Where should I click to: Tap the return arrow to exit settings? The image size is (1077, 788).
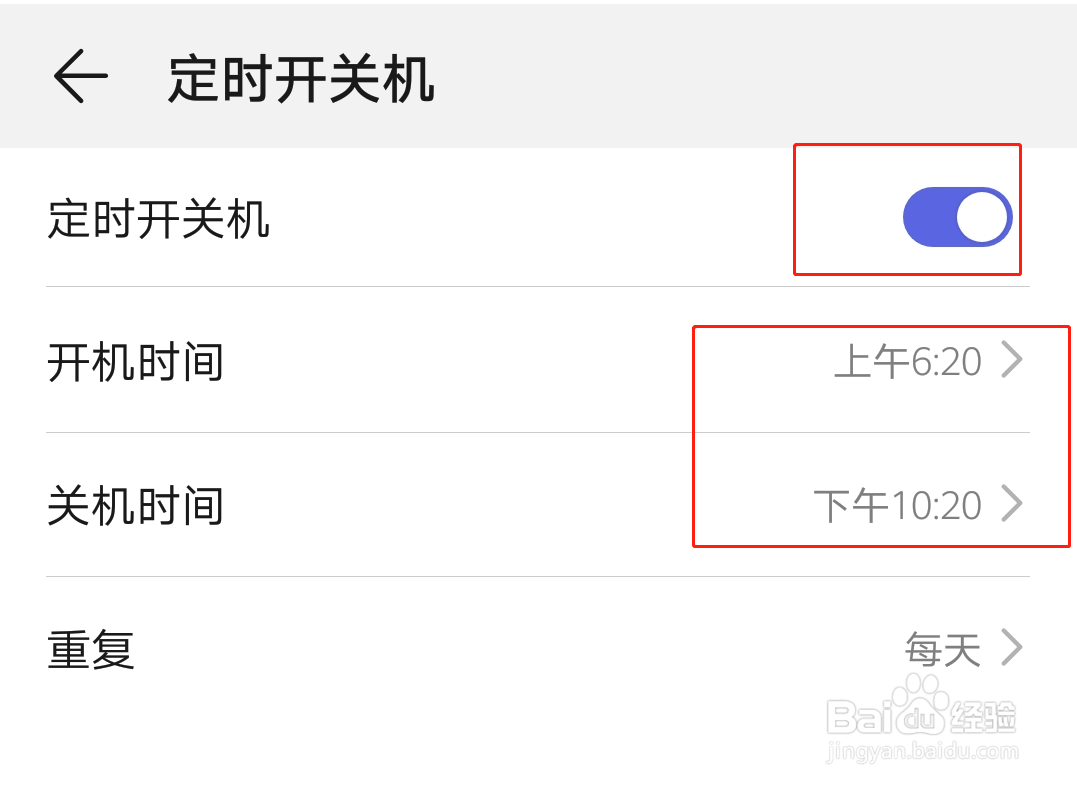coord(80,76)
